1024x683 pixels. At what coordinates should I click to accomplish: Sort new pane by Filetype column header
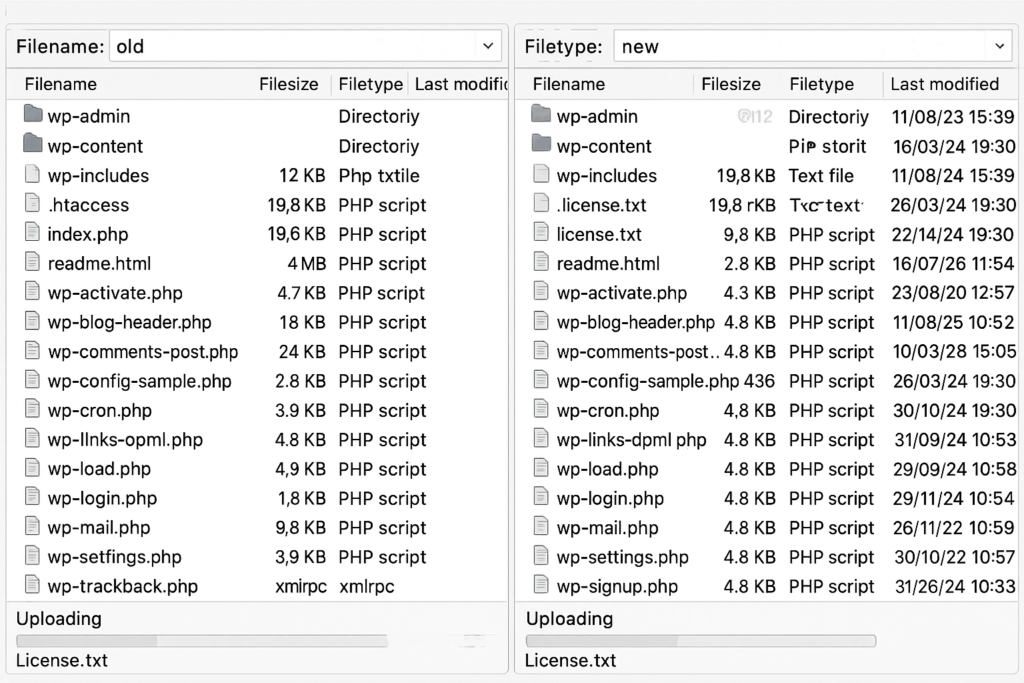pos(822,84)
